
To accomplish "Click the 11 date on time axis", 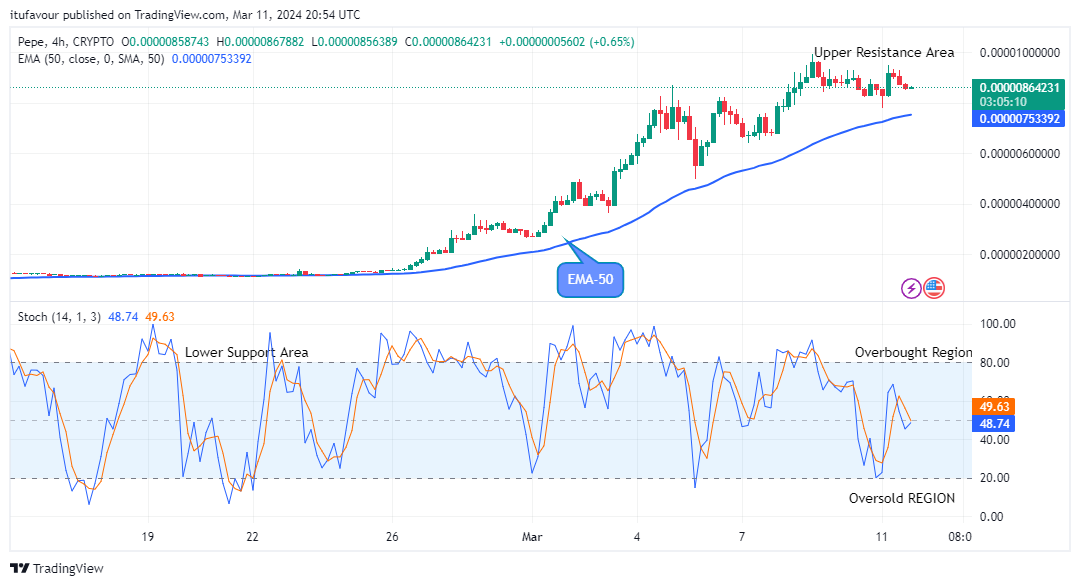I will (x=882, y=536).
